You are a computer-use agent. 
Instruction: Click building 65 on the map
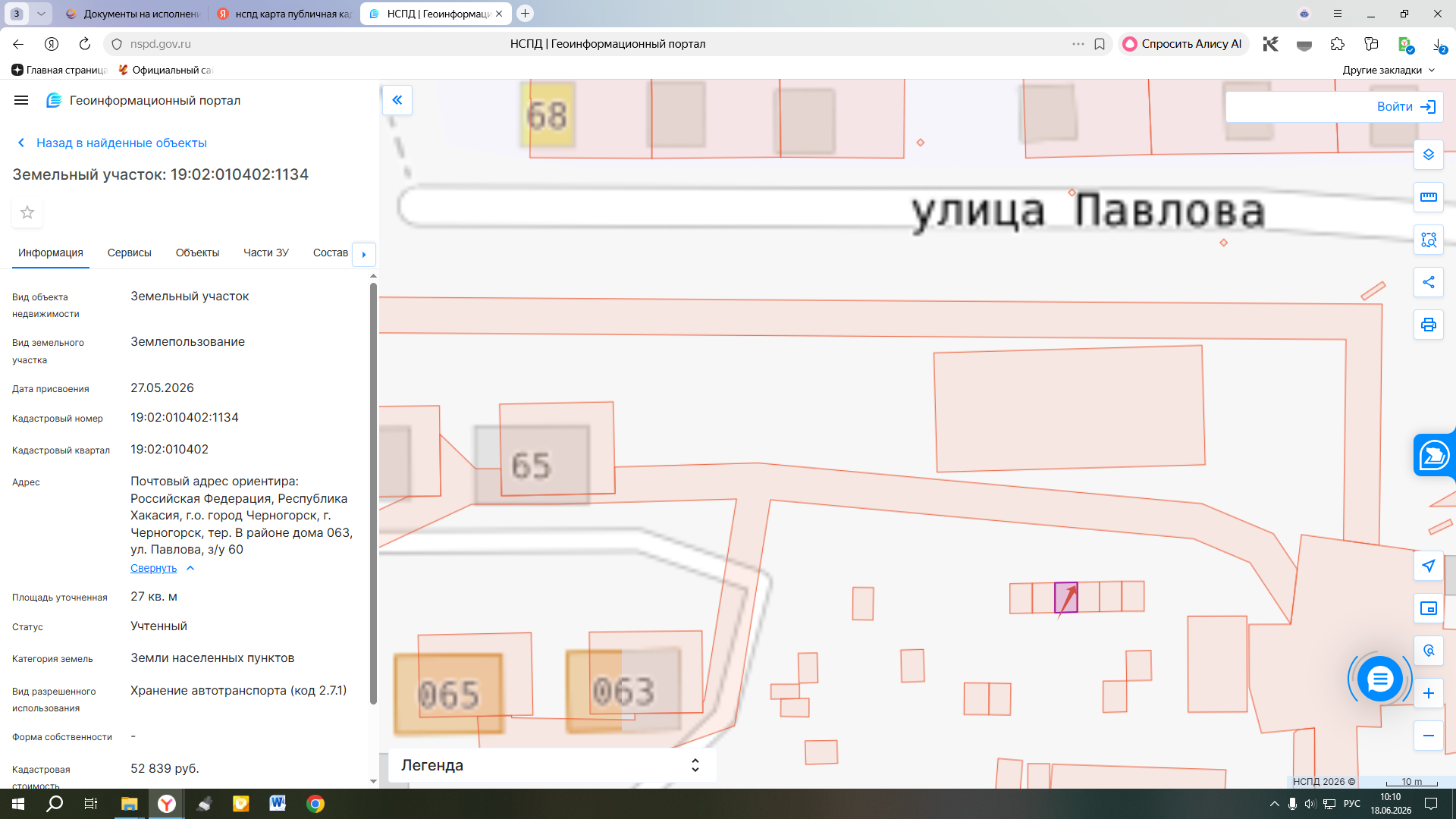pos(532,465)
